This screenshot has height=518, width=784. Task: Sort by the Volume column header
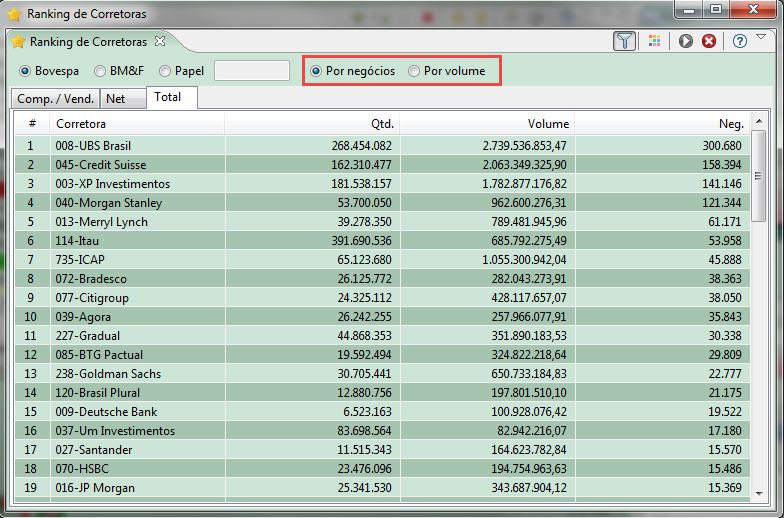coord(488,124)
